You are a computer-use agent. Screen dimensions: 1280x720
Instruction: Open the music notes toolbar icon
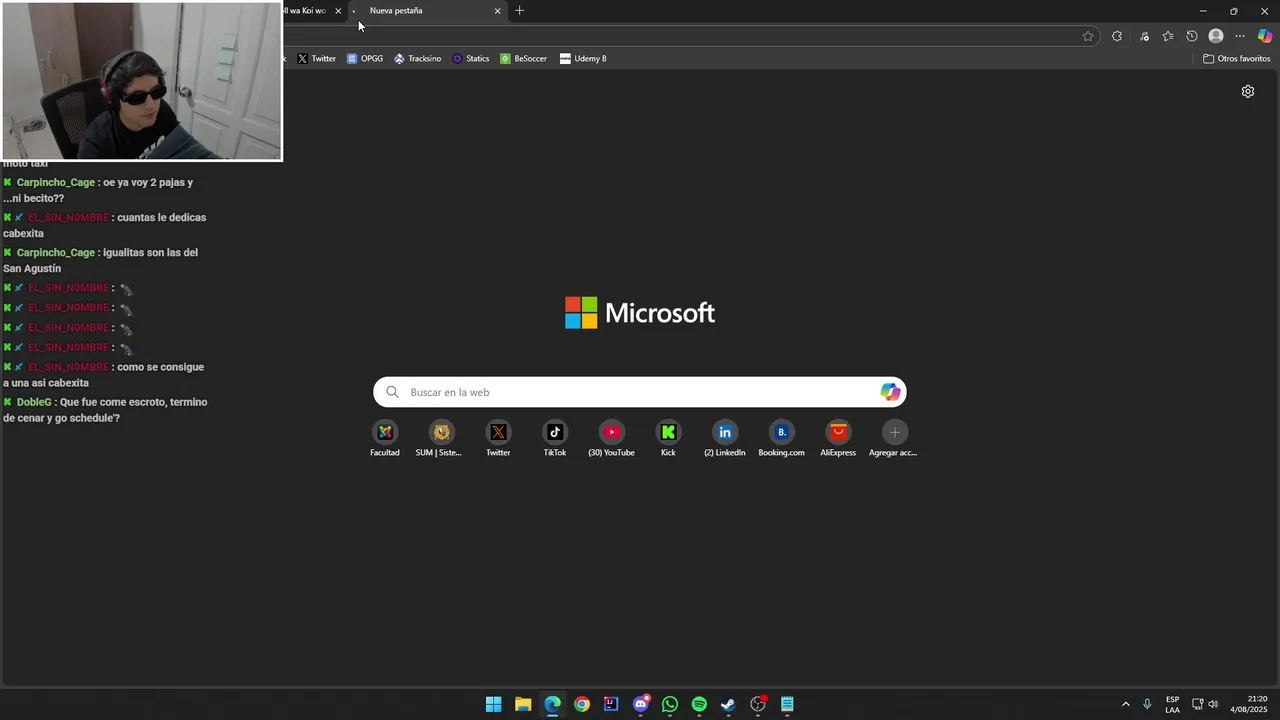tap(1145, 36)
